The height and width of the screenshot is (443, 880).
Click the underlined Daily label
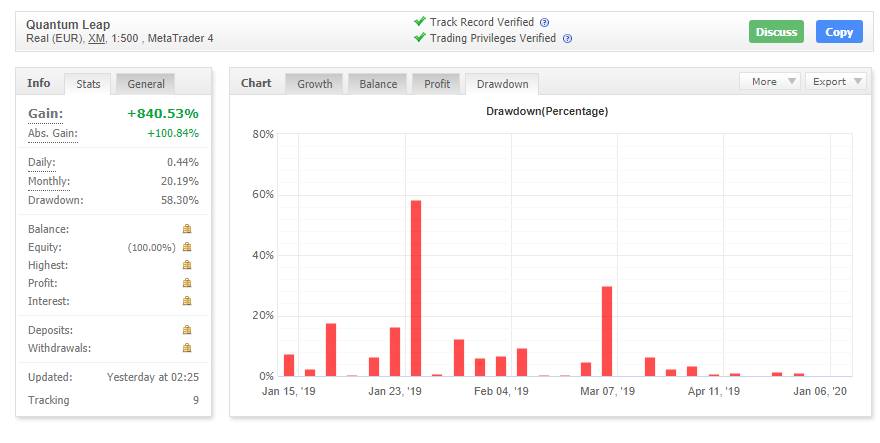pos(42,162)
